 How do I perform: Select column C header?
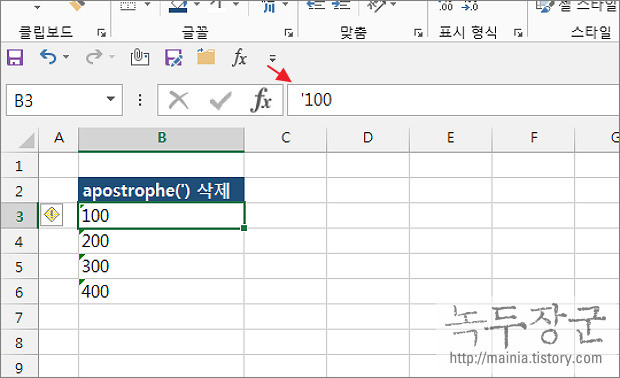tap(285, 138)
